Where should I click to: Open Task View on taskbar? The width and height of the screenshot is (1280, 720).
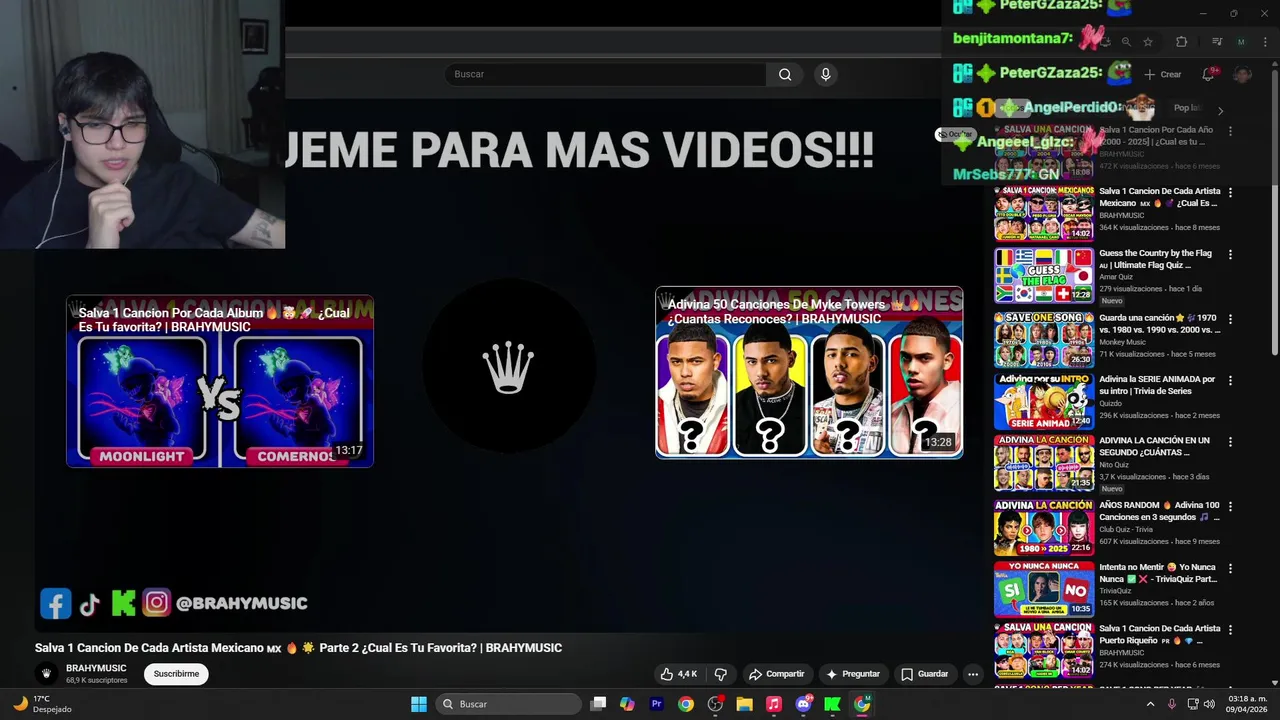coord(598,704)
